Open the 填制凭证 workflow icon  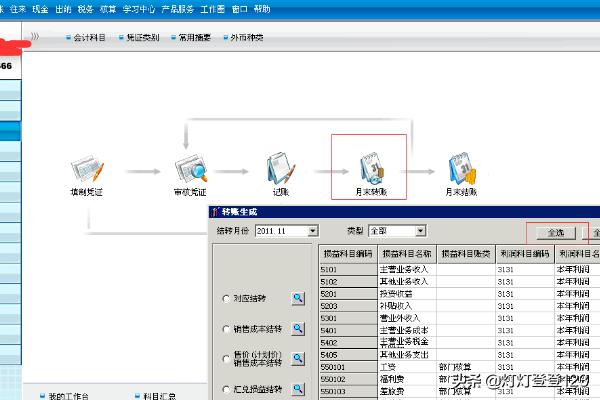87,175
